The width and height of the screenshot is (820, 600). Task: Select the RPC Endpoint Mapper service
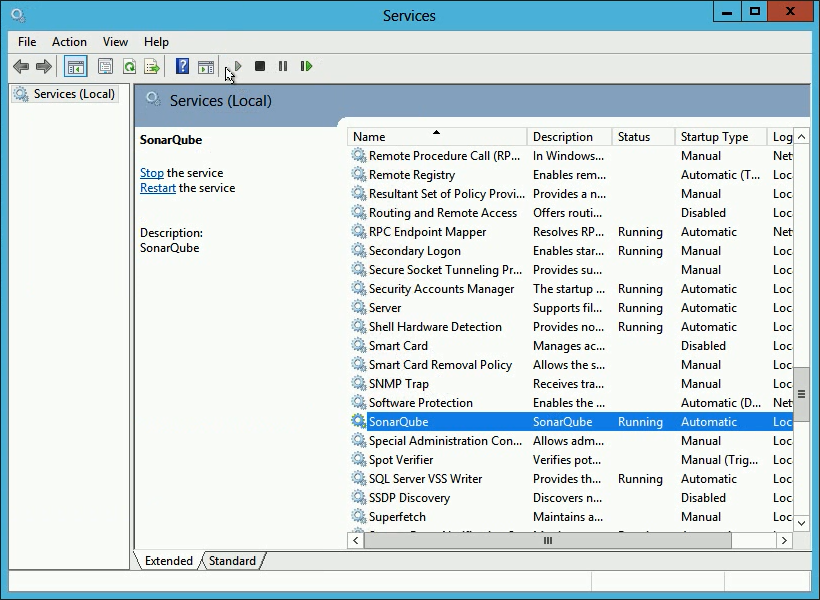(571, 232)
